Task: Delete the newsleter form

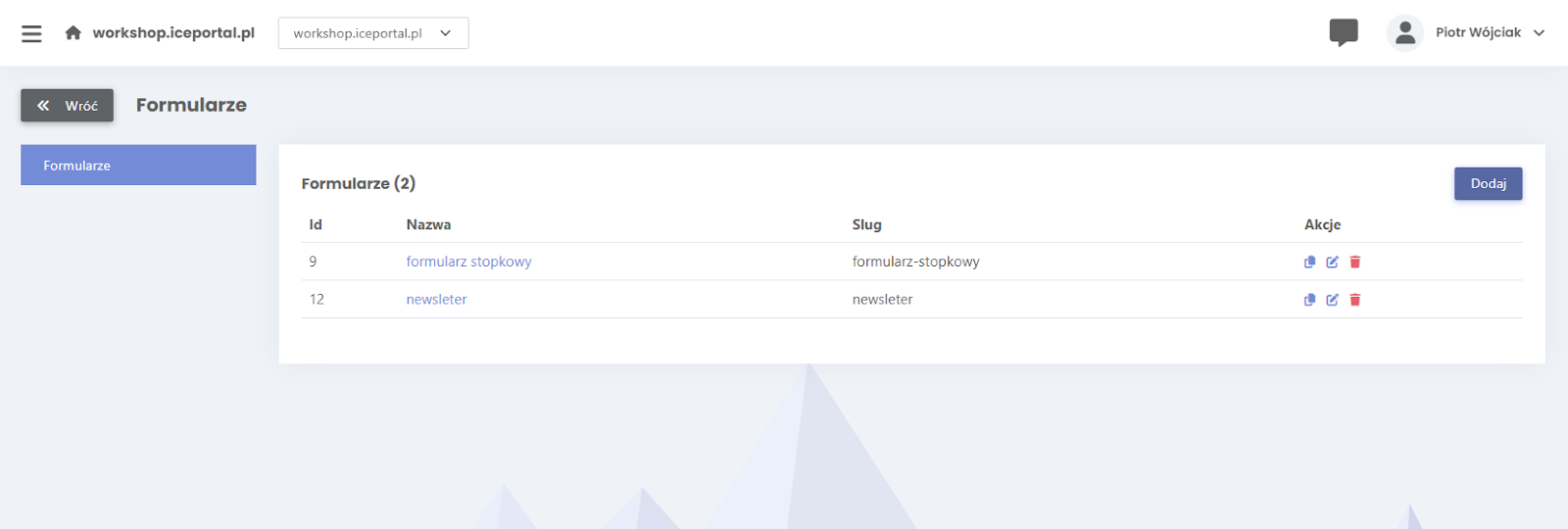Action: click(1355, 300)
